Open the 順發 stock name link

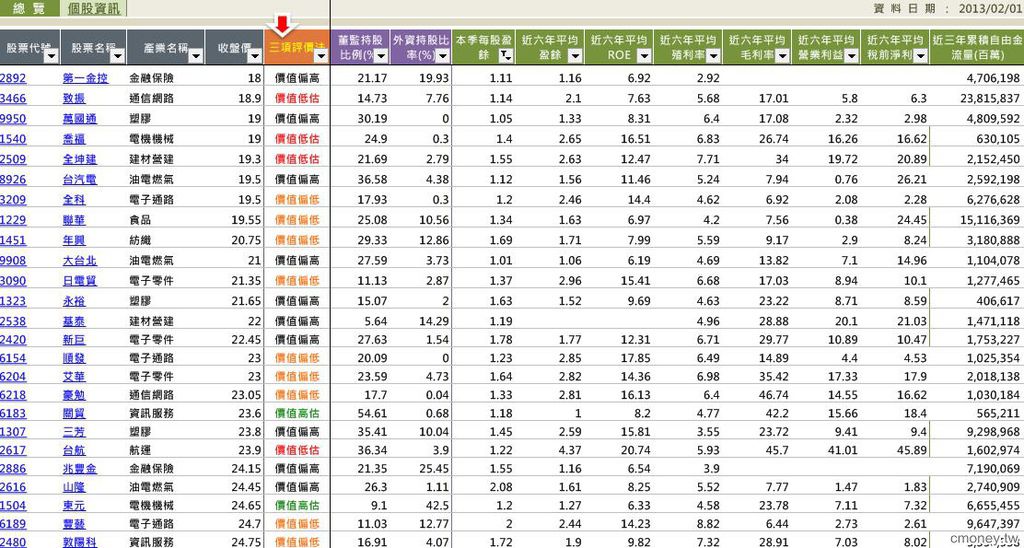coord(74,359)
